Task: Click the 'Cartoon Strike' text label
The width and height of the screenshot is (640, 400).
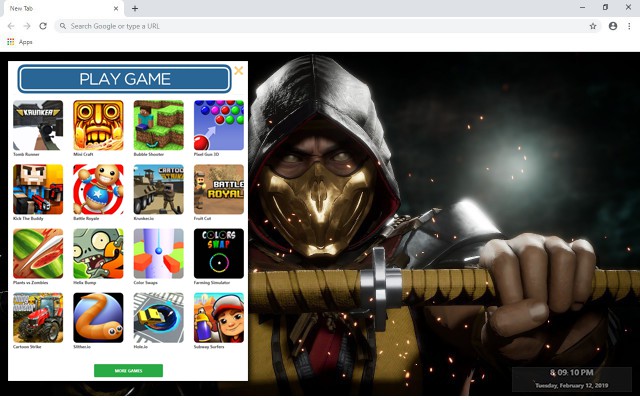Action: (x=27, y=347)
